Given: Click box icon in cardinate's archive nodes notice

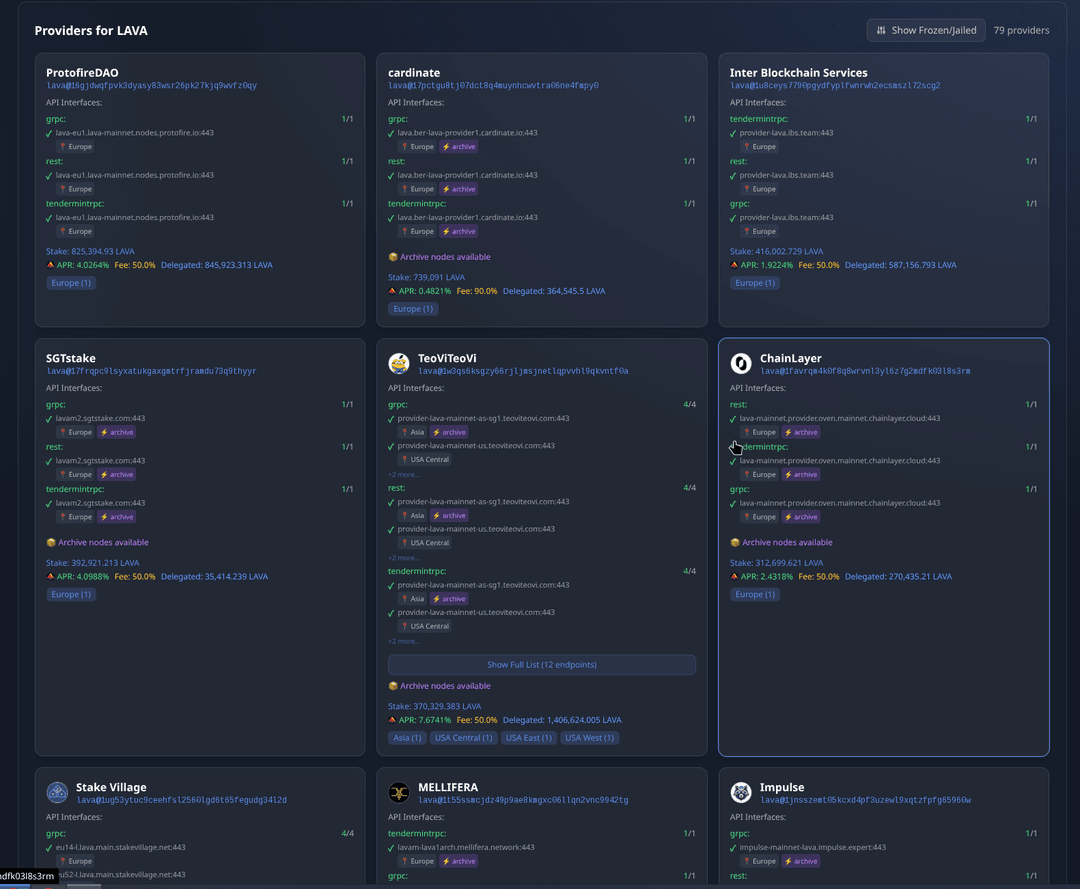Looking at the screenshot, I should (x=393, y=257).
